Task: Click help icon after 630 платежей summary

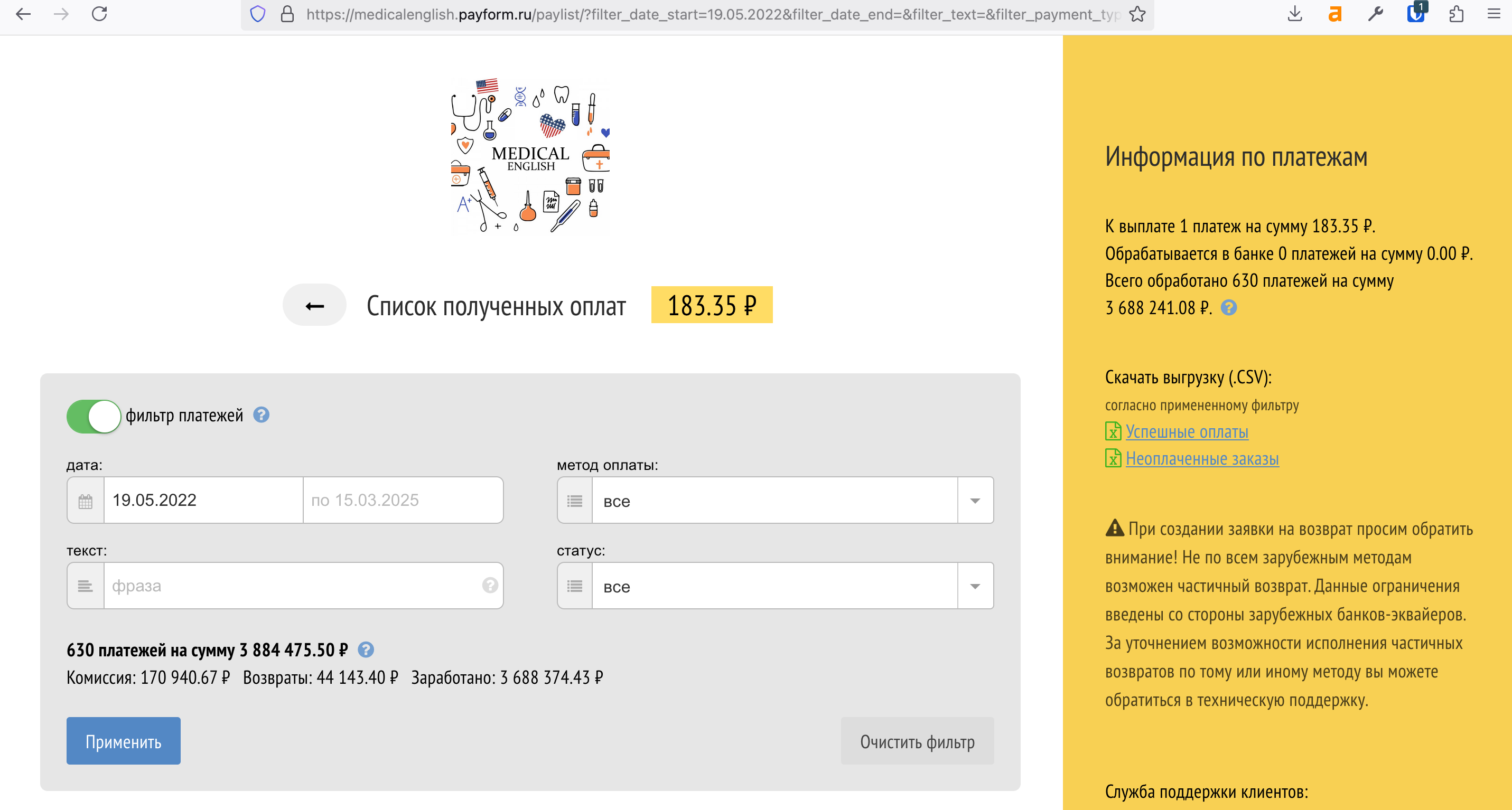Action: pos(366,649)
